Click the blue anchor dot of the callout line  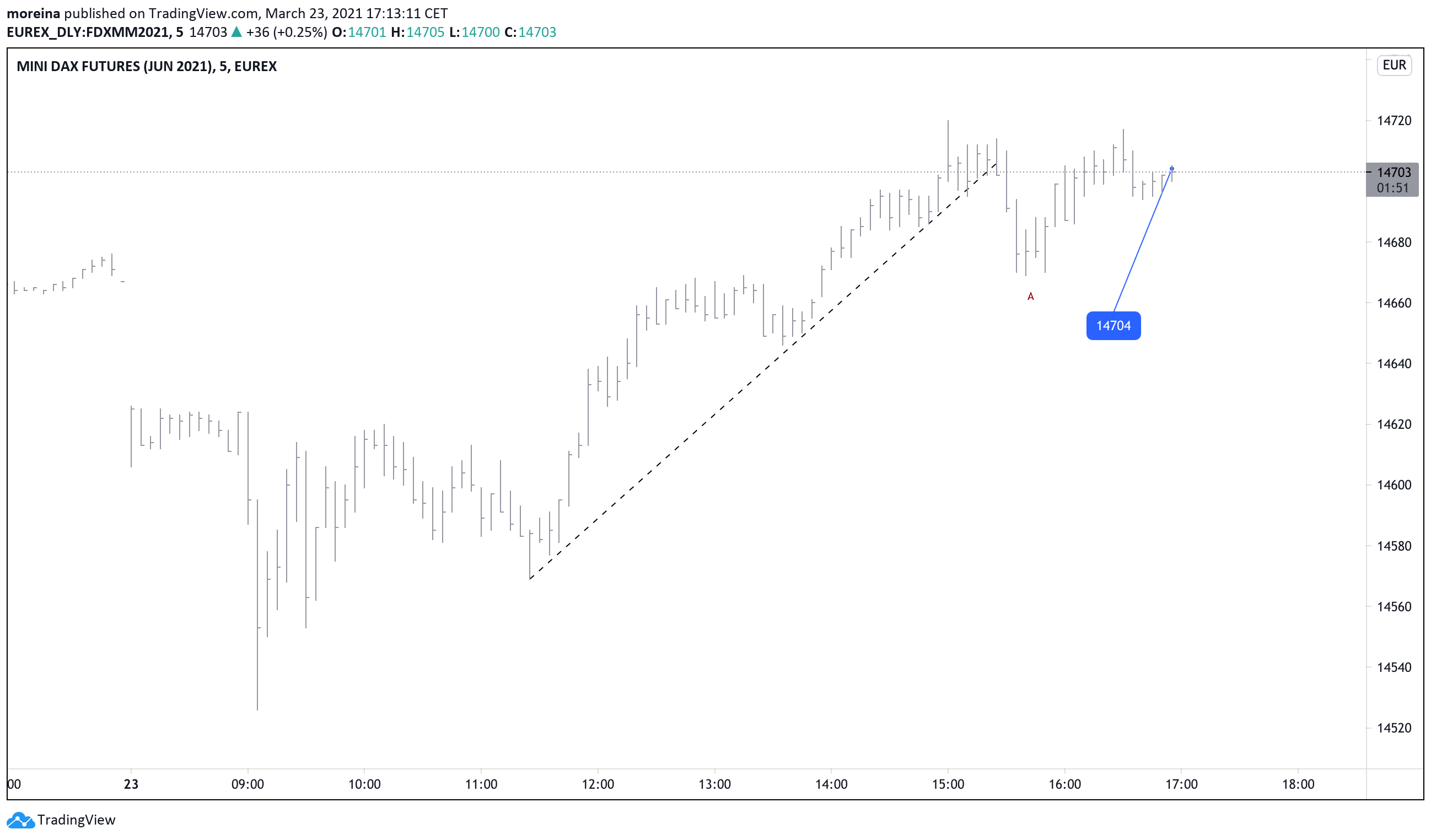pos(1171,169)
